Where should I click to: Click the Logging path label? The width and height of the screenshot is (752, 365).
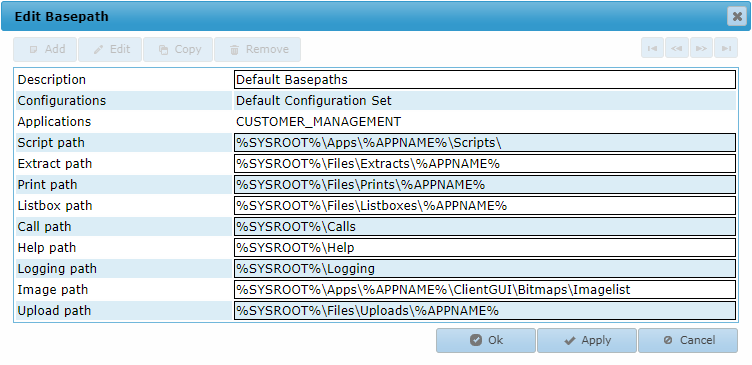[x=57, y=269]
